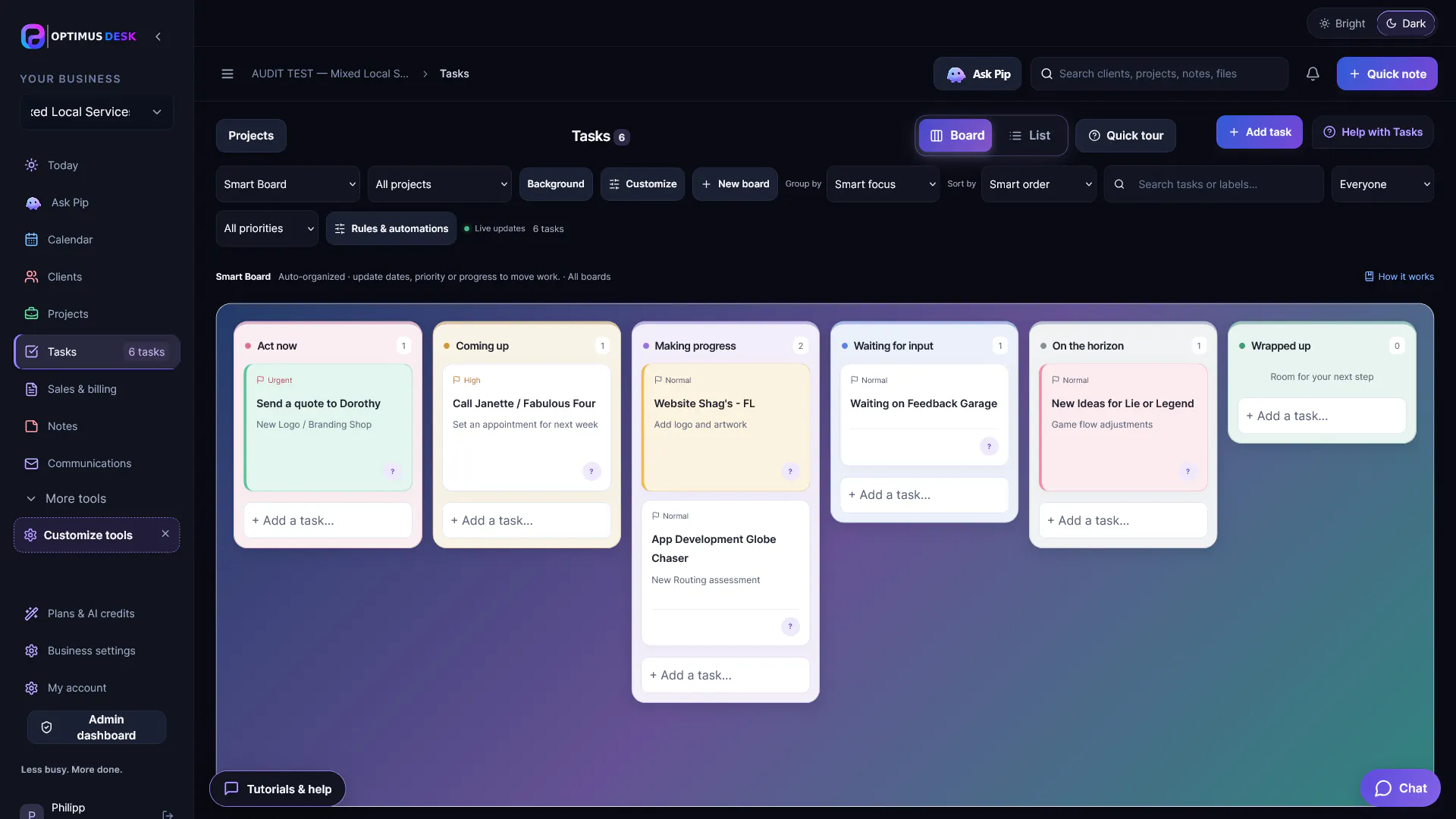Click the Sales & billing document icon

(31, 389)
